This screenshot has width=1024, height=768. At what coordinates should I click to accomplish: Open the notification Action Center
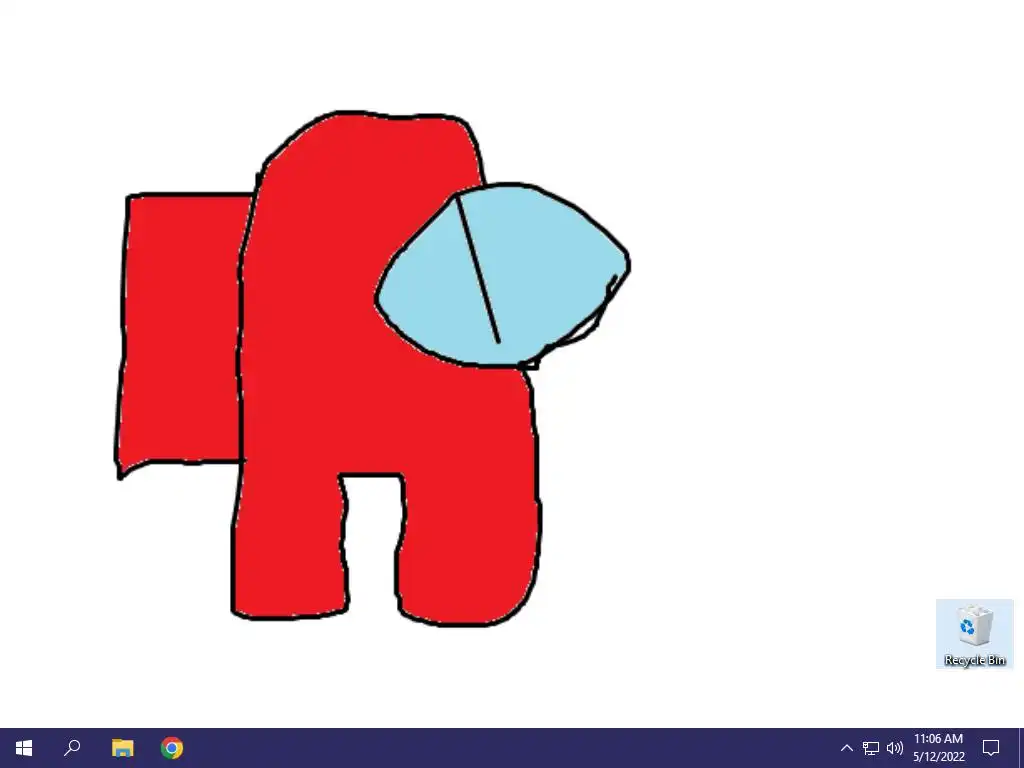click(991, 748)
